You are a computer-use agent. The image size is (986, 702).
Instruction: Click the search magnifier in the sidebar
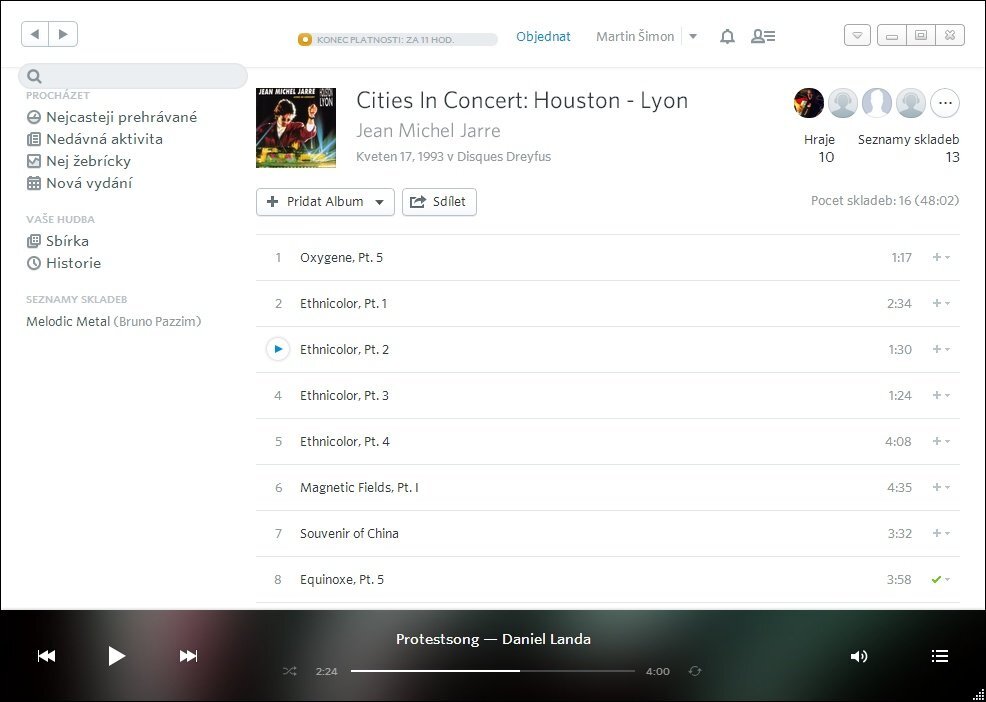(34, 75)
